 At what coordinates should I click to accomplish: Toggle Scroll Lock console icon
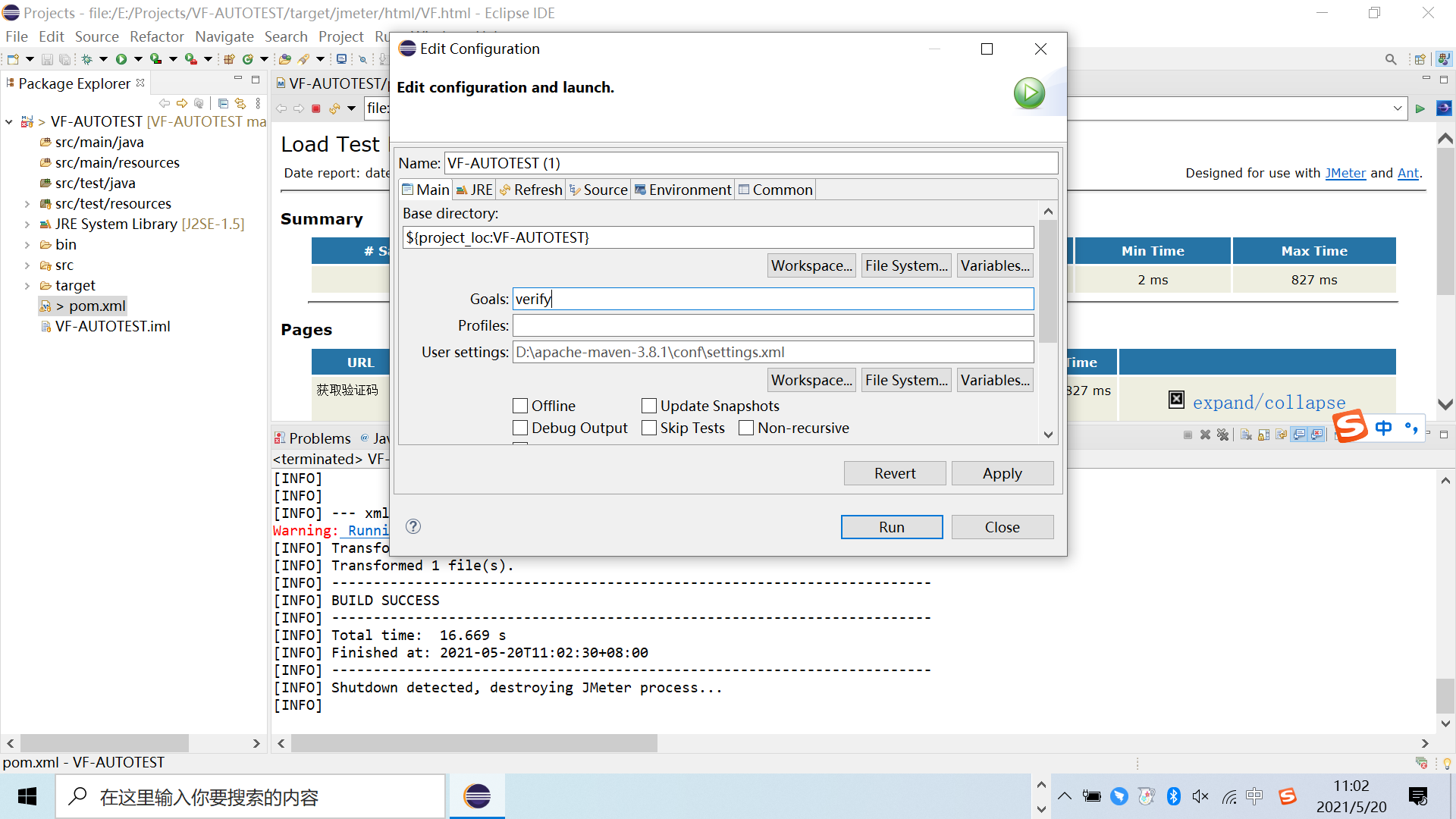1263,435
